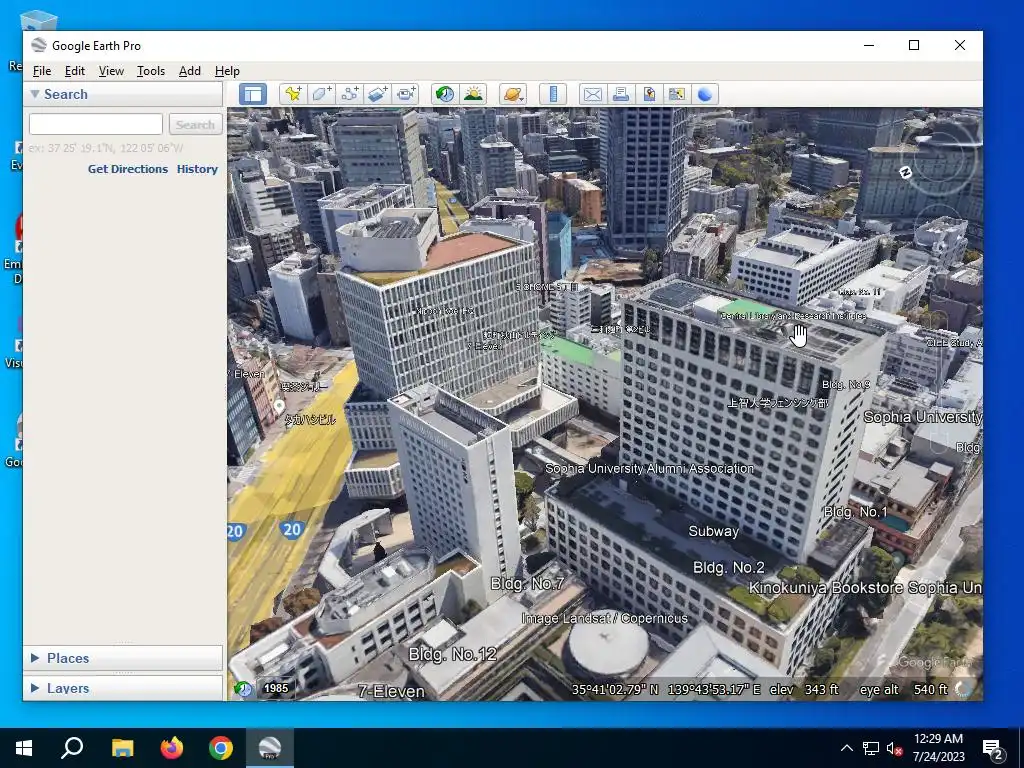Click muted volume tray icon
The width and height of the screenshot is (1024, 768).
pos(894,748)
